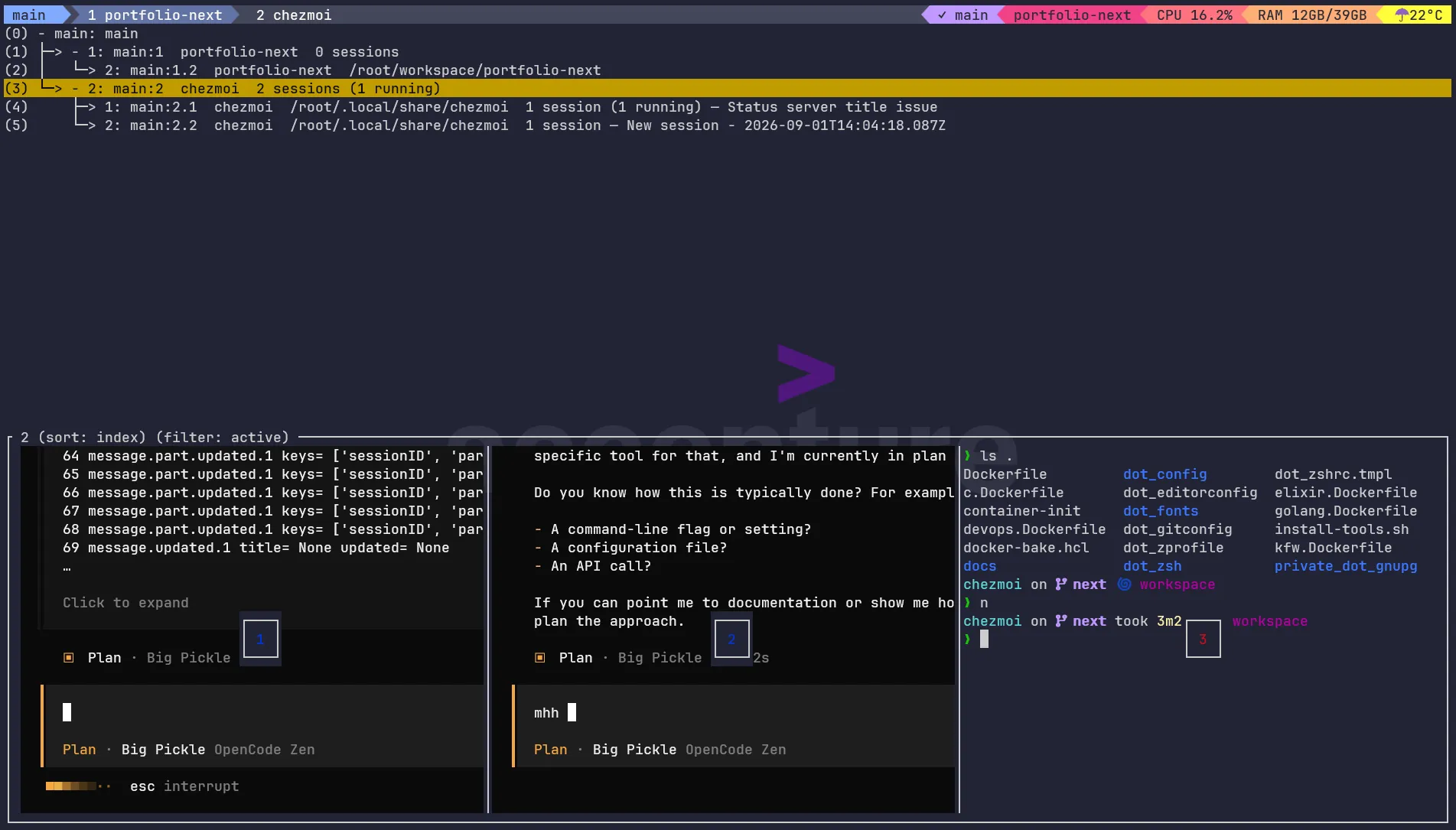The width and height of the screenshot is (1456, 830).
Task: Click 'Dockerfile' in ls output
Action: click(1005, 474)
